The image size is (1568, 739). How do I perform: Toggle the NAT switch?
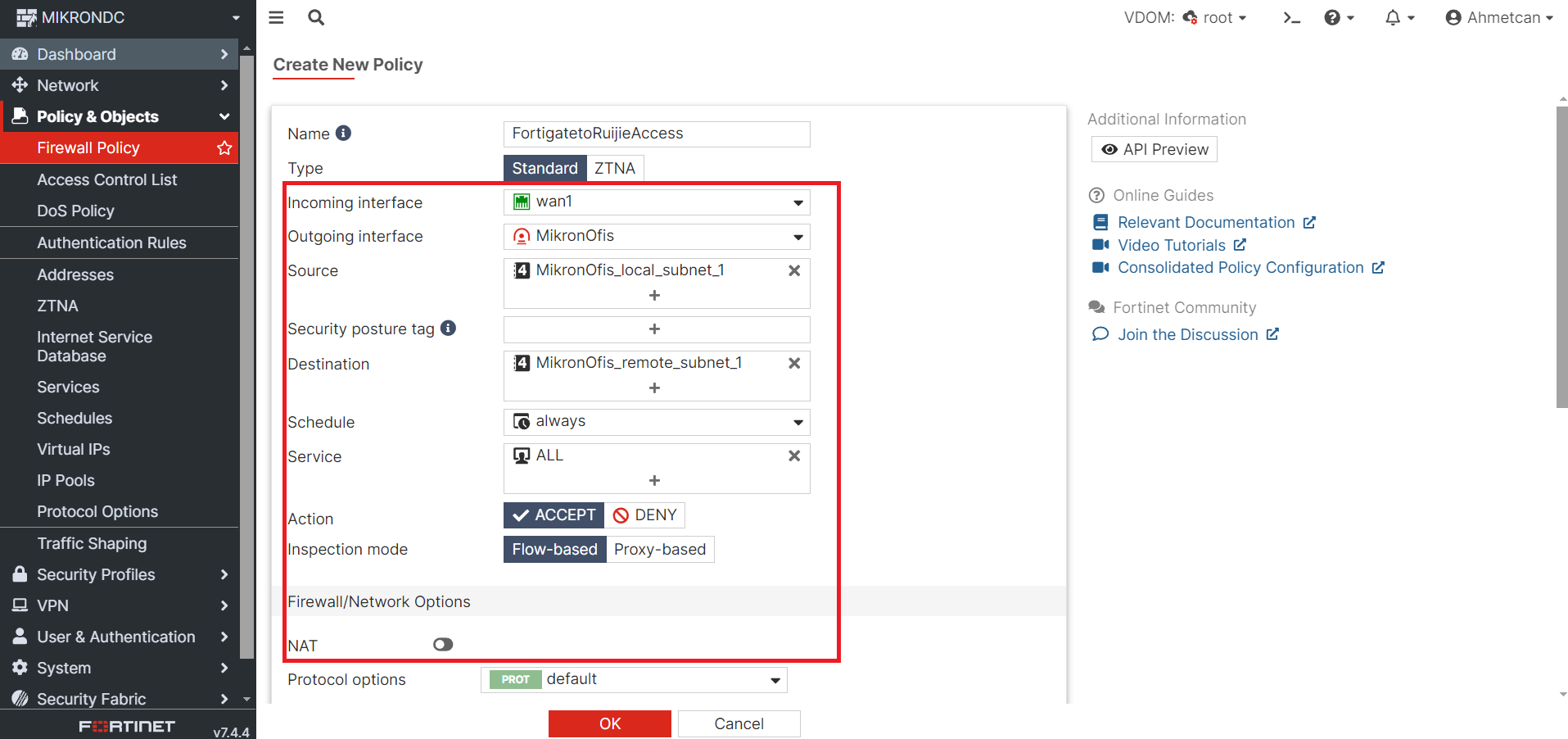(x=443, y=645)
